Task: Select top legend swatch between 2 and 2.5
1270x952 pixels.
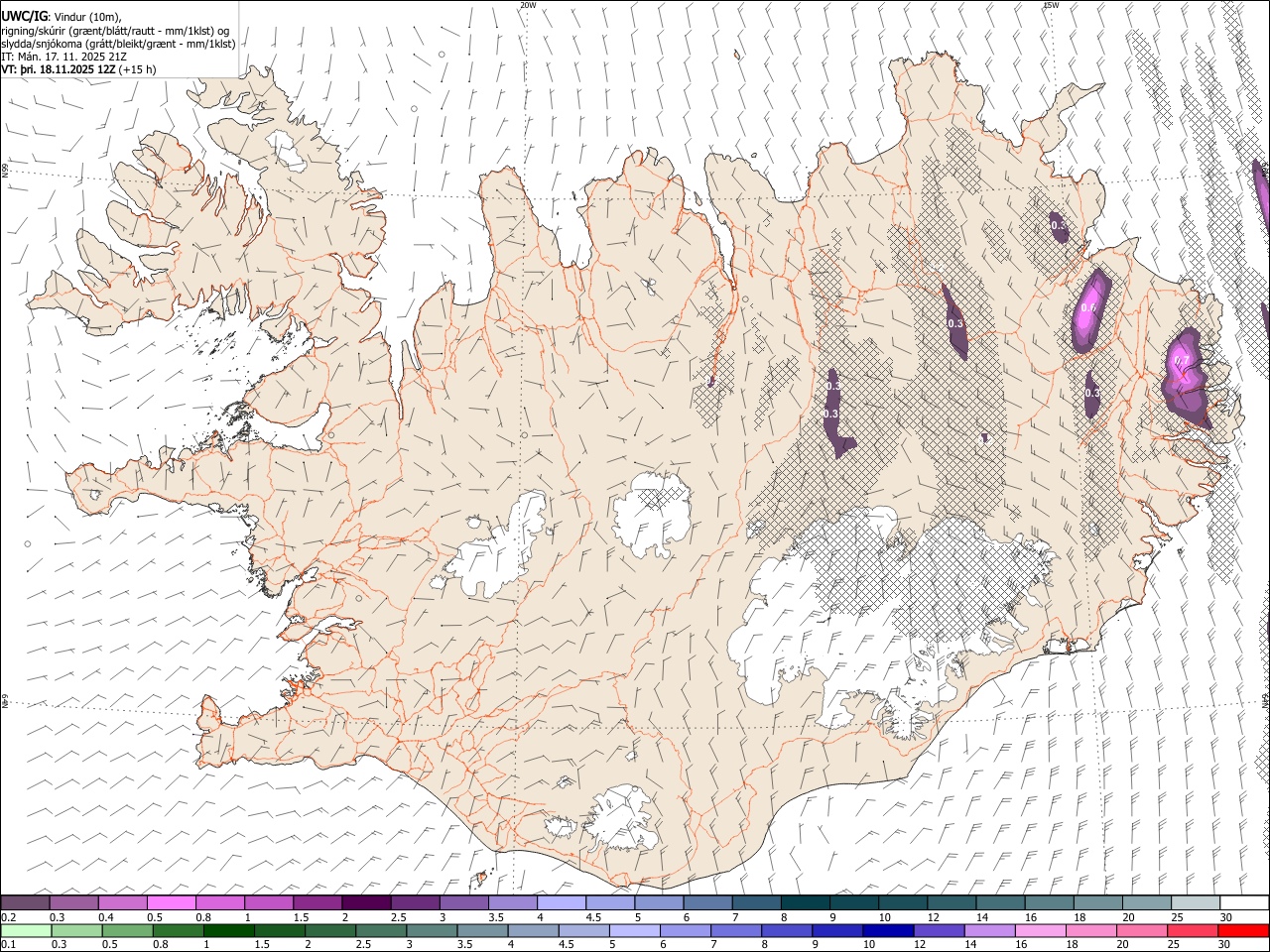Action: coord(366,902)
